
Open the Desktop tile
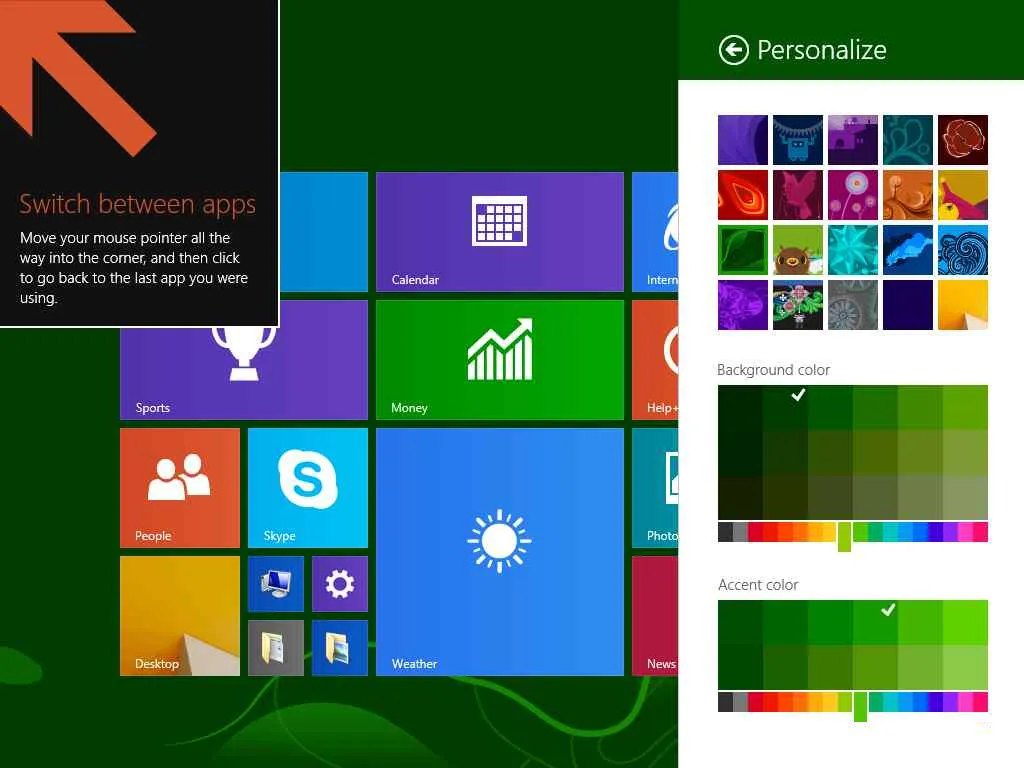click(180, 616)
